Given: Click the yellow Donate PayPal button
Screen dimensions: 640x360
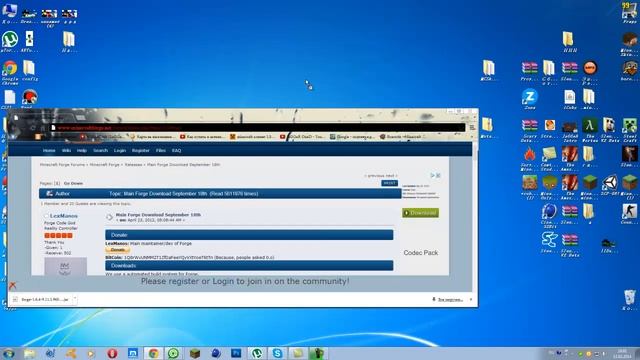Looking at the screenshot, I should (x=118, y=250).
